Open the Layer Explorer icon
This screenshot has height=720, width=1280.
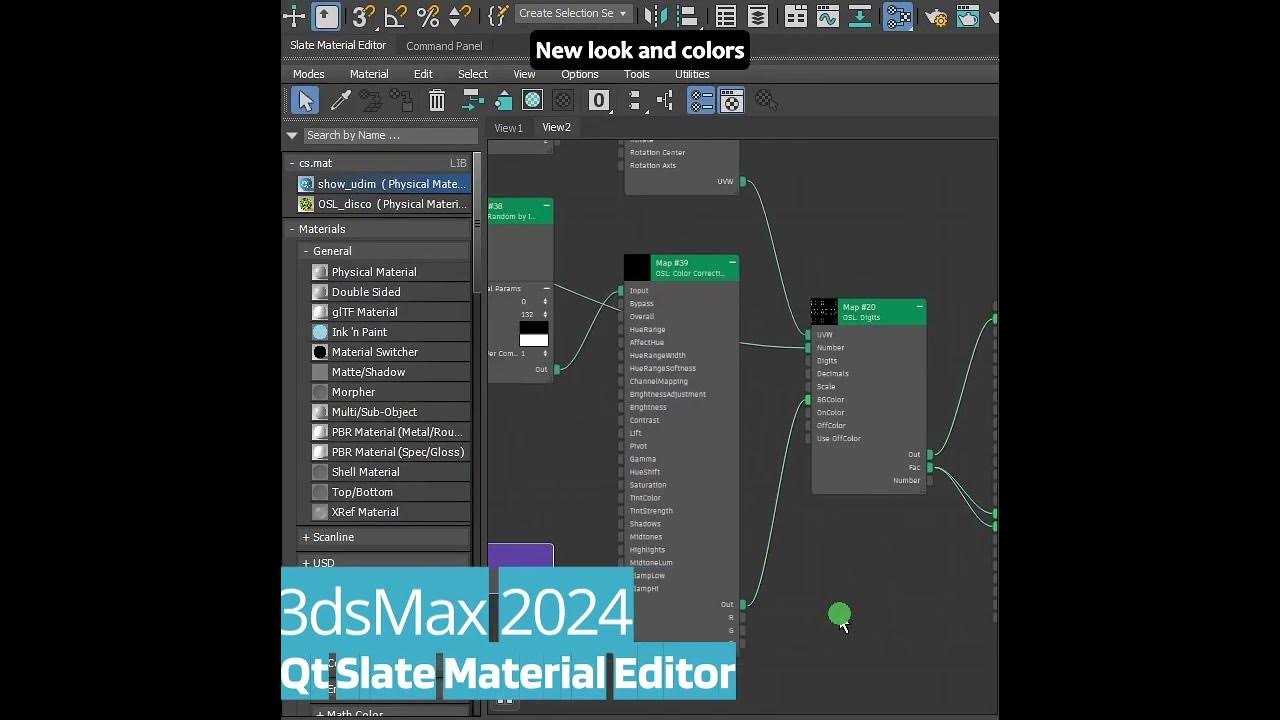point(758,15)
